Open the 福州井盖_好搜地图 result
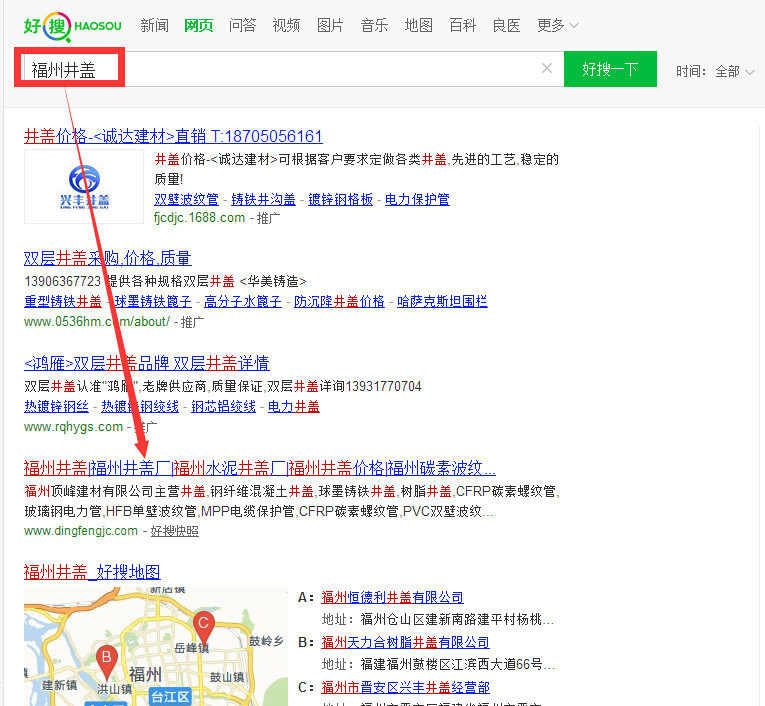765x706 pixels. [92, 572]
